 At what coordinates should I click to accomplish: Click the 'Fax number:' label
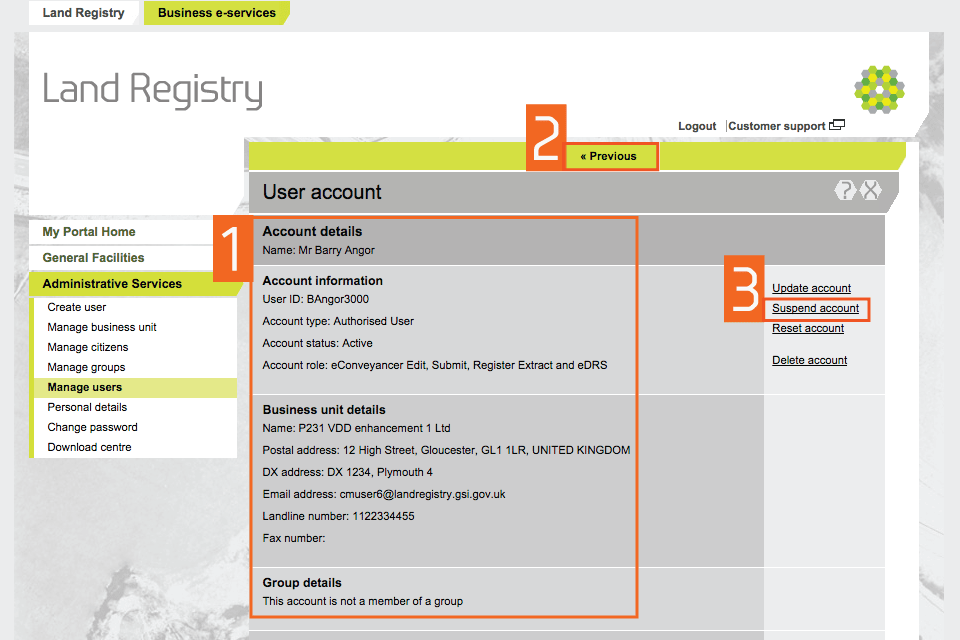point(294,538)
